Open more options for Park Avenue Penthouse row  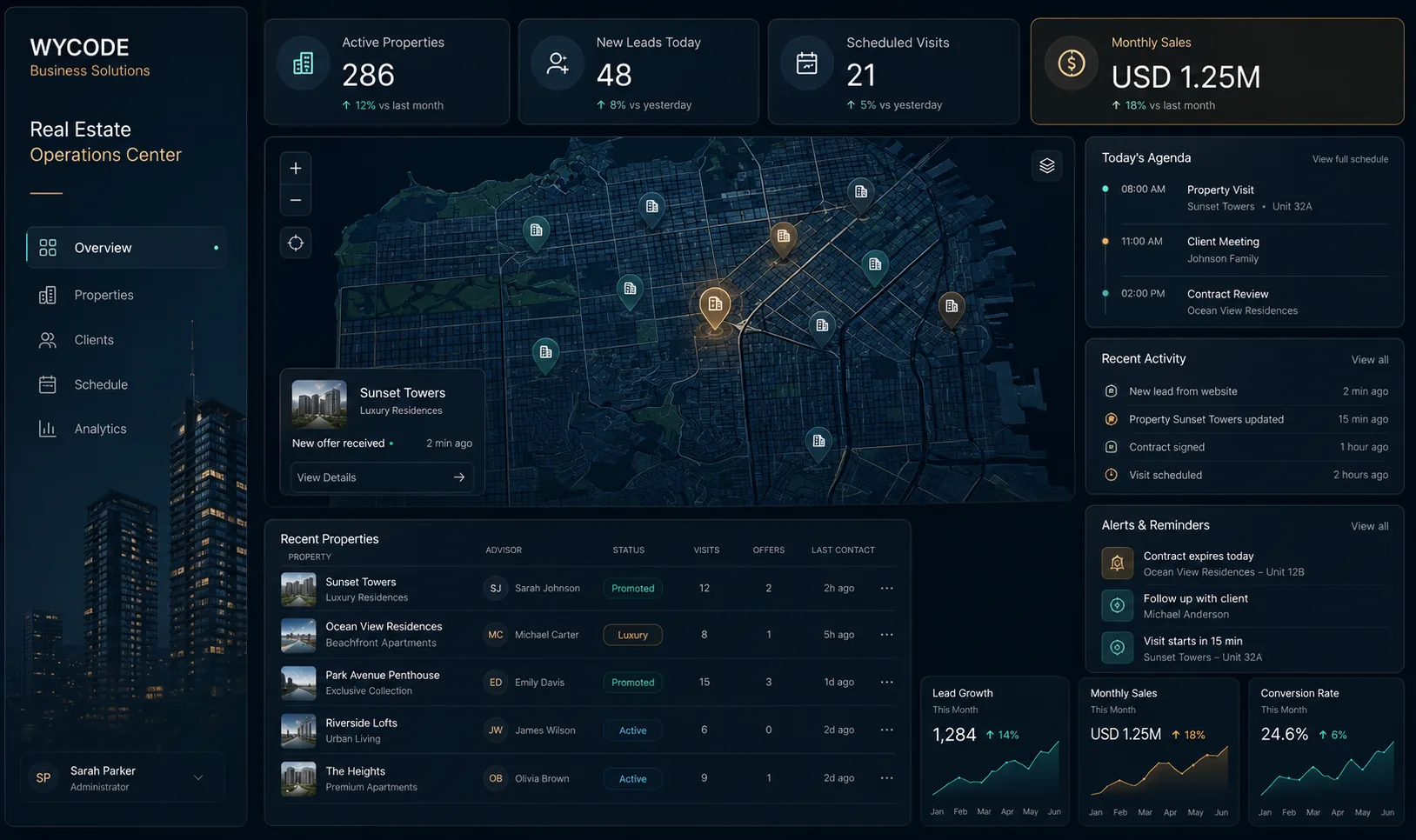pyautogui.click(x=886, y=683)
